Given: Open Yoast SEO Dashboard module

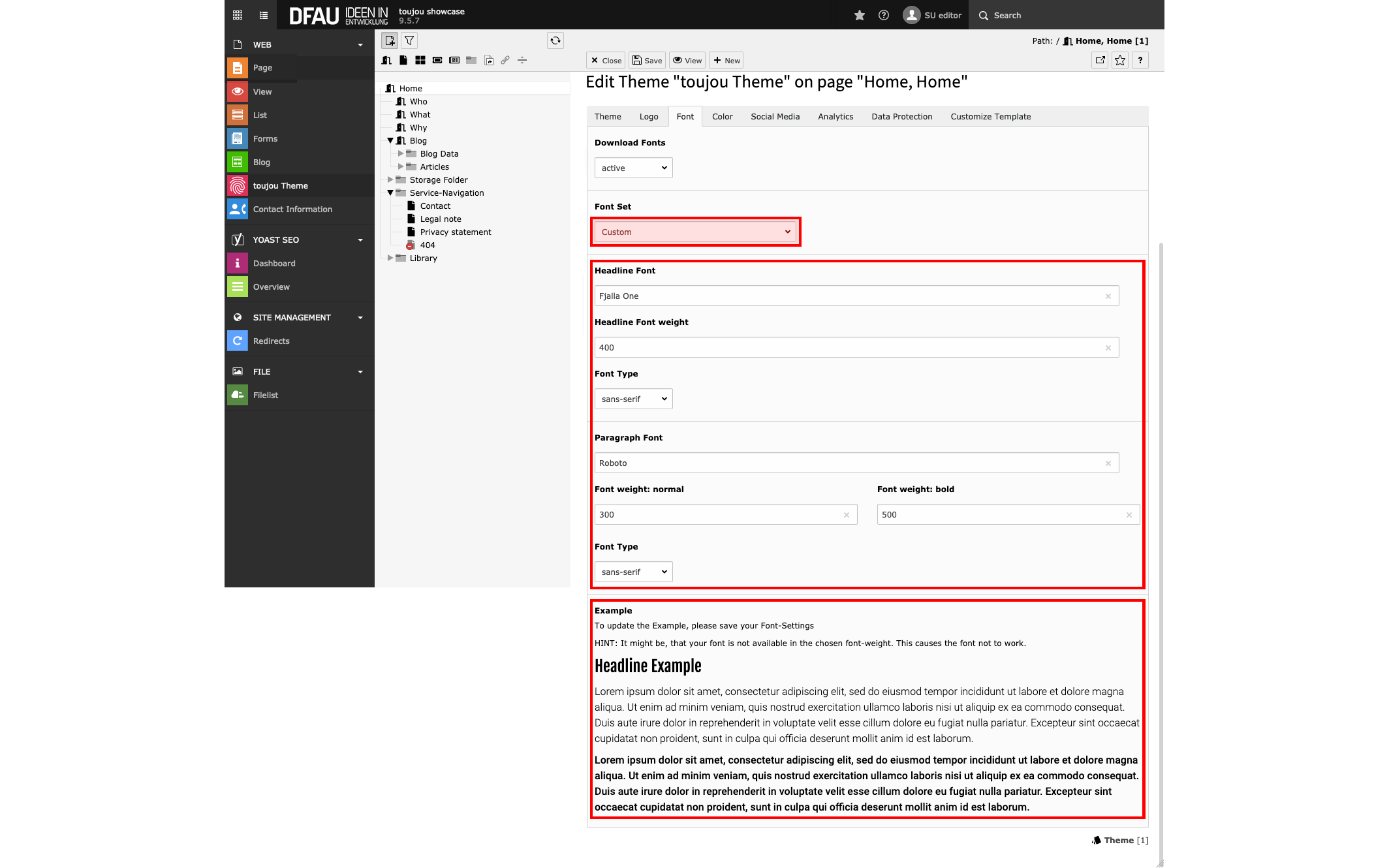Looking at the screenshot, I should 300,263.
